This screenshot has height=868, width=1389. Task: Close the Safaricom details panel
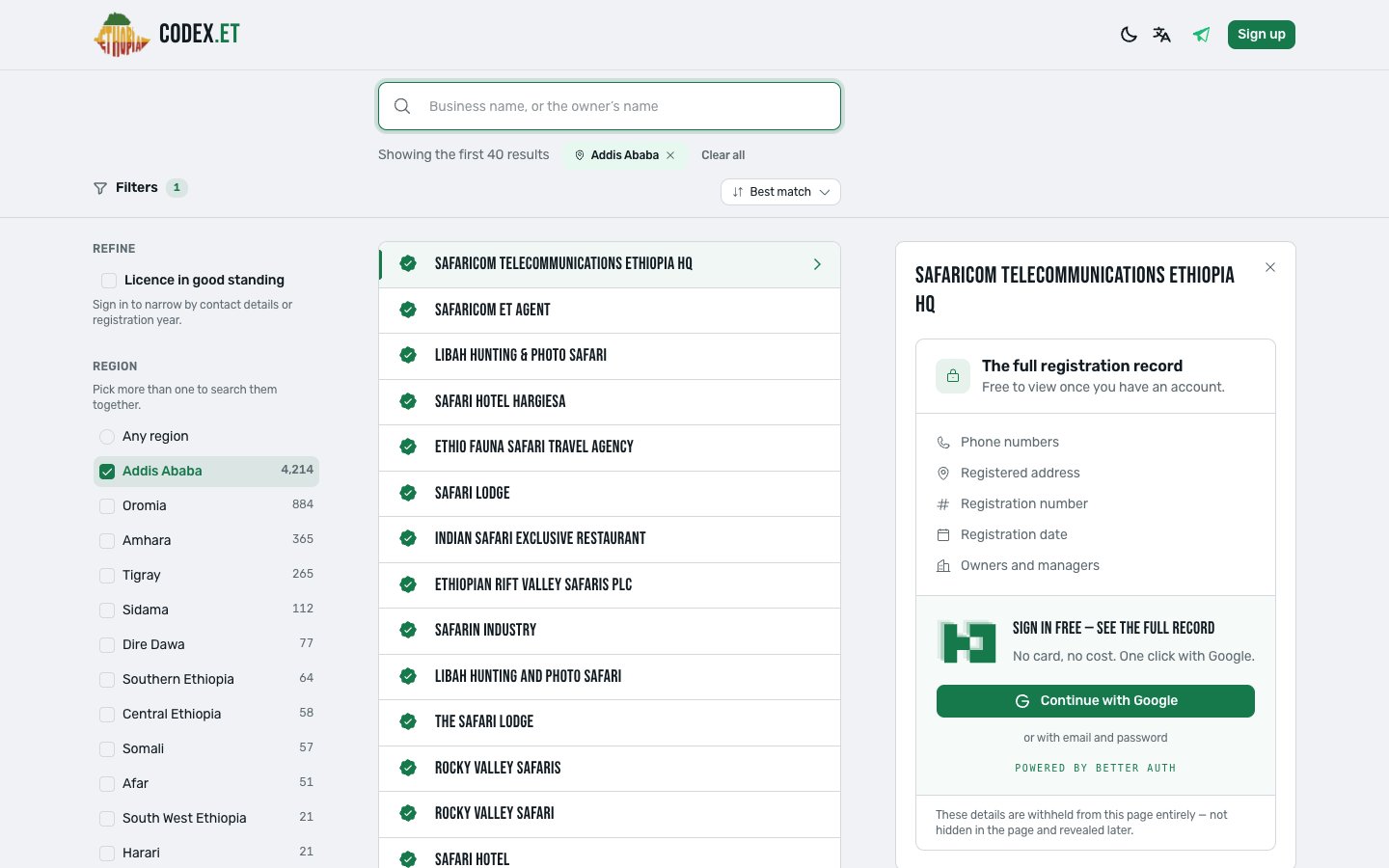[x=1270, y=267]
